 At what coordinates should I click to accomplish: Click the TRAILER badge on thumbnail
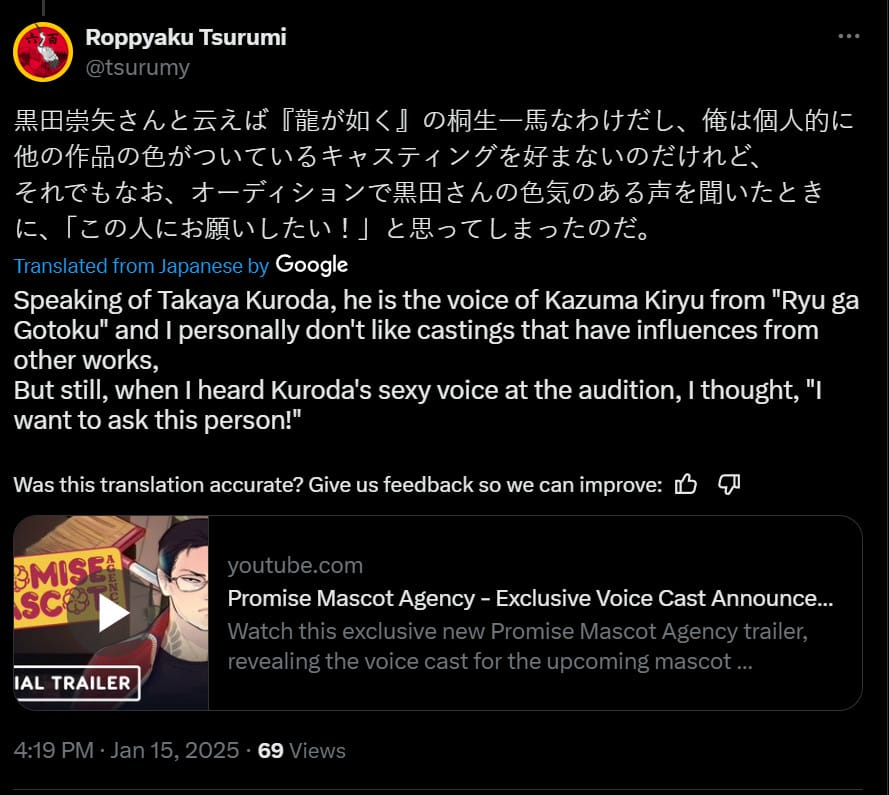tap(77, 683)
